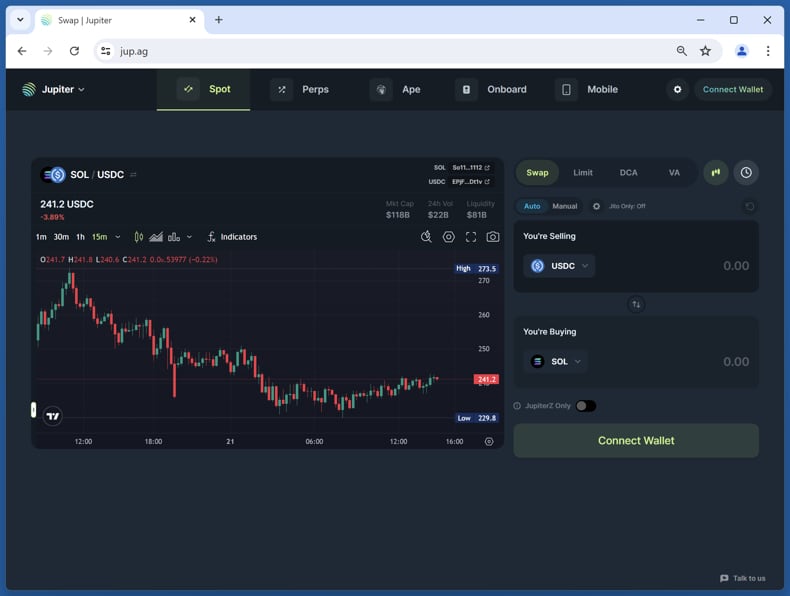Switch to VA mode
Screen dimensions: 790x596
[674, 172]
